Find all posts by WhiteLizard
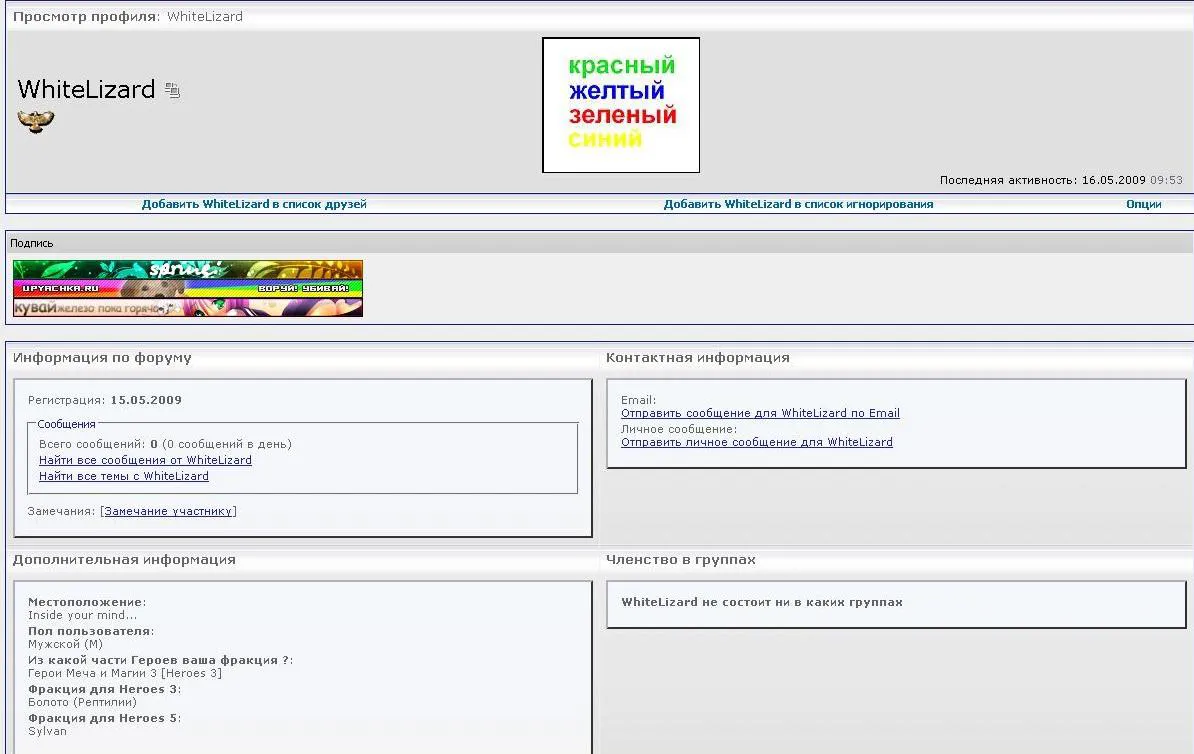This screenshot has height=754, width=1194. [x=145, y=460]
